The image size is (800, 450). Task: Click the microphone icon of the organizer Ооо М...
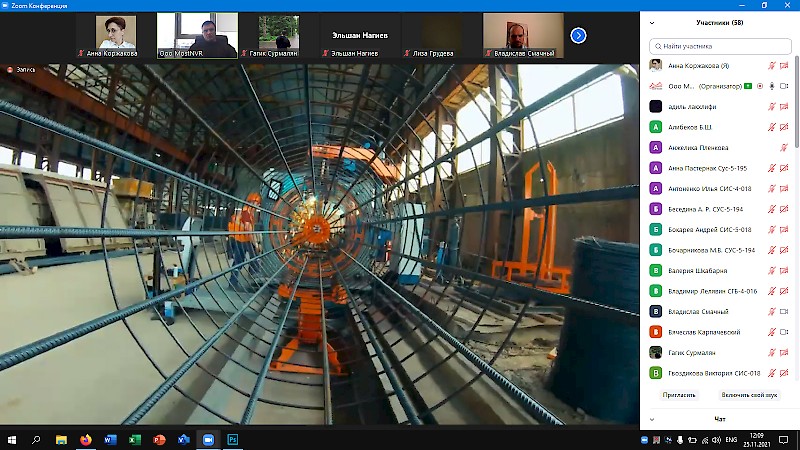[x=771, y=87]
